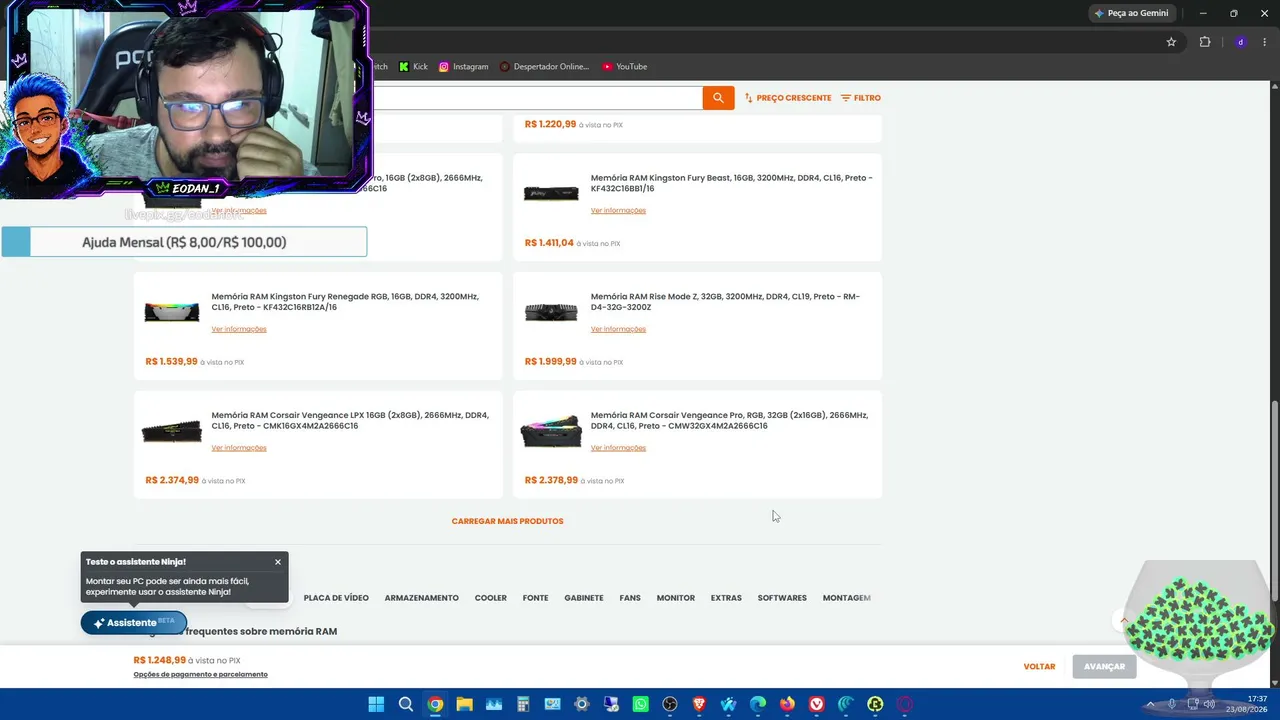
Task: Click the Voltar button
Action: tap(1039, 667)
